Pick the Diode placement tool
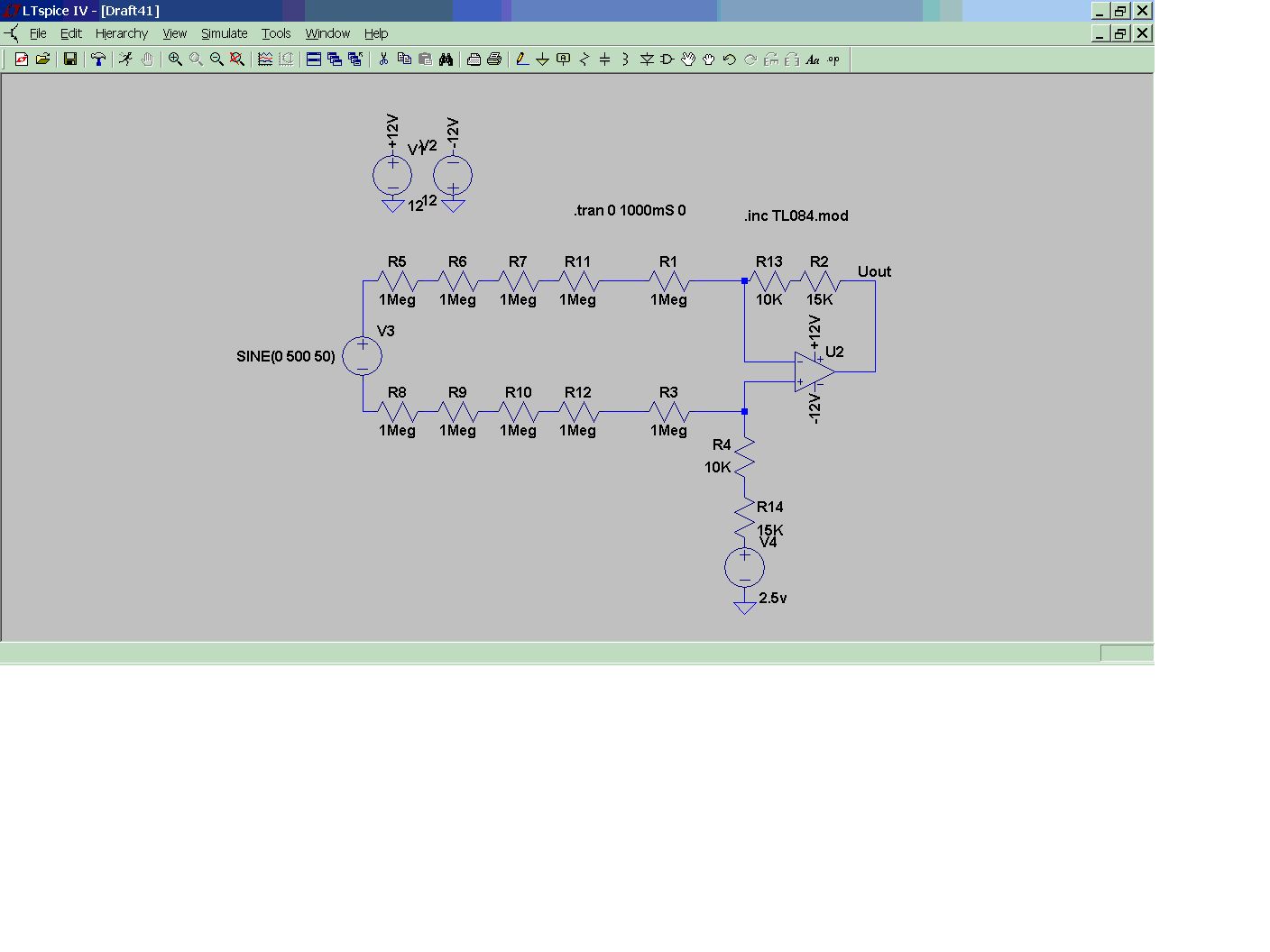The width and height of the screenshot is (1270, 952). coord(646,59)
